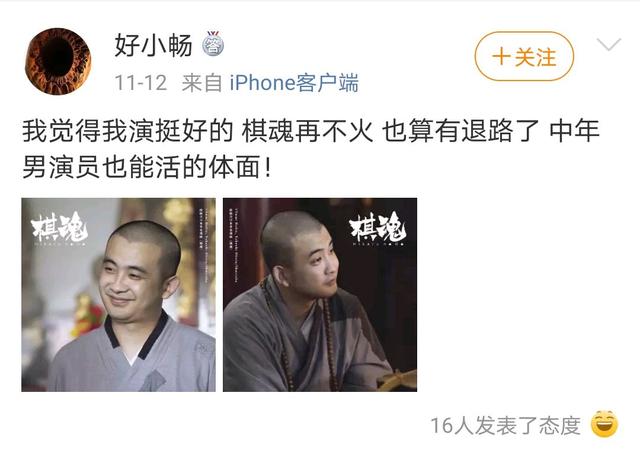Open left thumbnail of smiling monk
This screenshot has height=460, width=640.
pyautogui.click(x=118, y=295)
